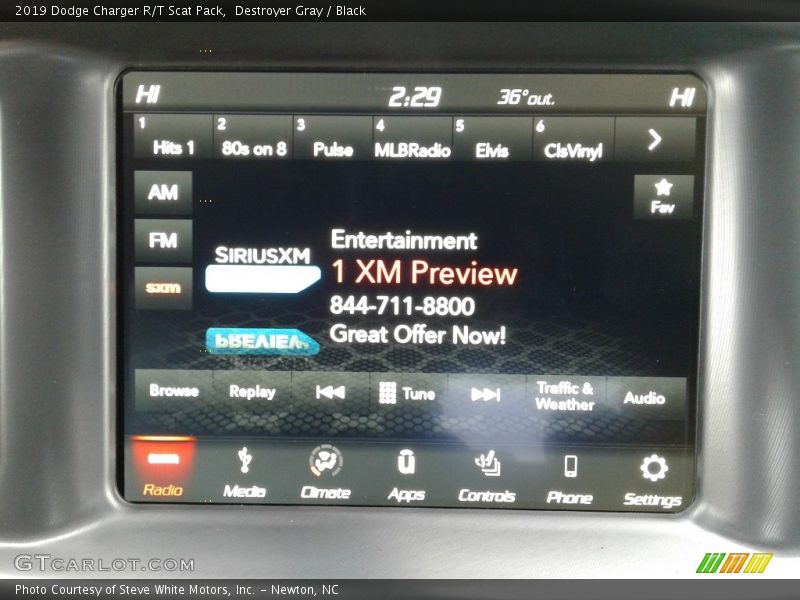Show next preset page arrow
Screen dimensions: 800x600
655,139
